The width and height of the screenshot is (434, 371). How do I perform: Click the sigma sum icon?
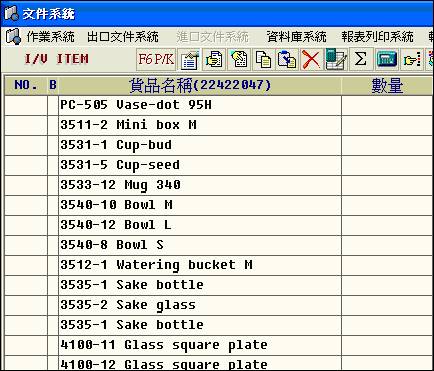coord(360,59)
